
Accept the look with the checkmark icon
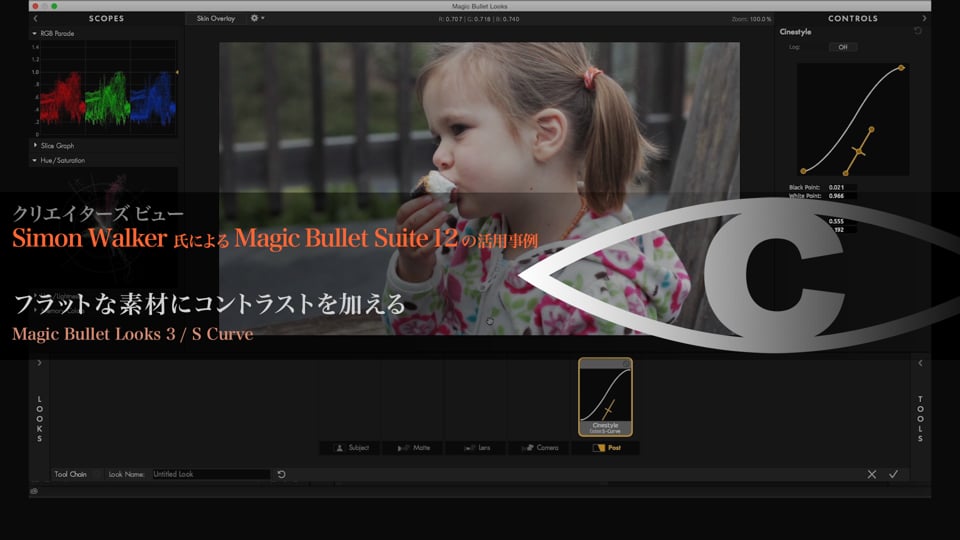(x=894, y=474)
